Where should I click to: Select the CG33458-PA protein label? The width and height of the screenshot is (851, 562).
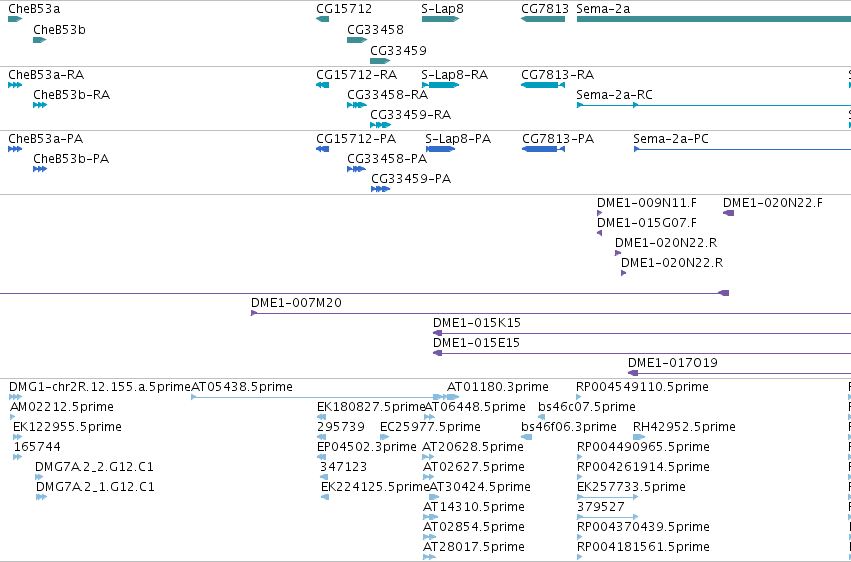point(387,159)
